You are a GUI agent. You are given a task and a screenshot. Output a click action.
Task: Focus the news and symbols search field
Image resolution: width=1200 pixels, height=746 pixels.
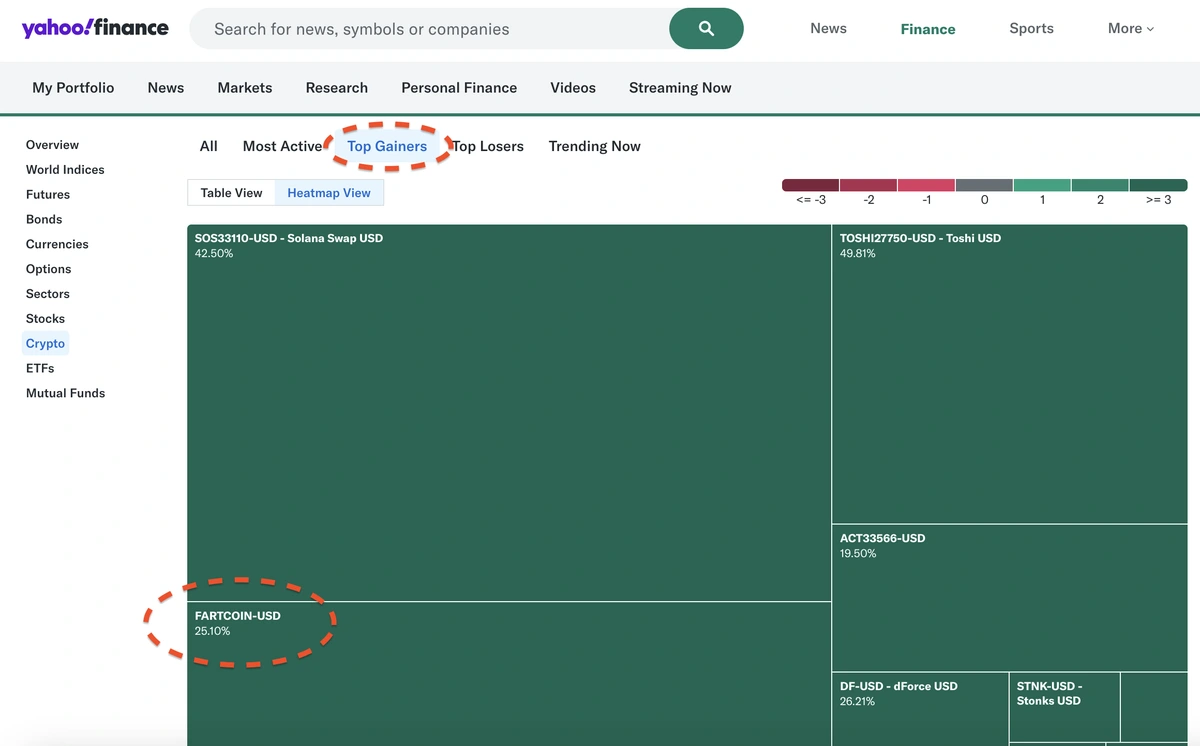(429, 29)
